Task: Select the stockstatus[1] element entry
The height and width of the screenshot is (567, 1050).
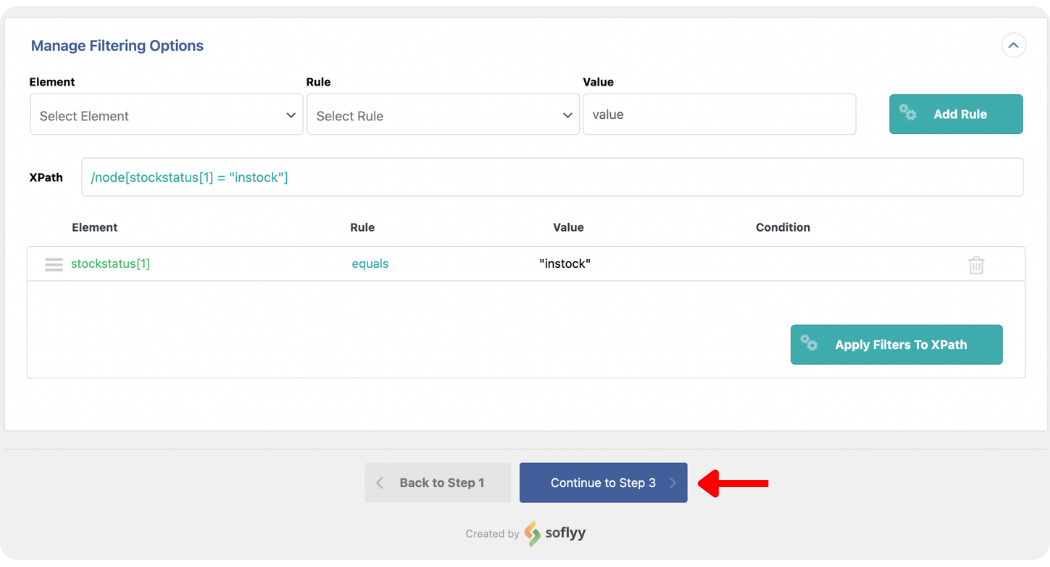Action: (110, 264)
